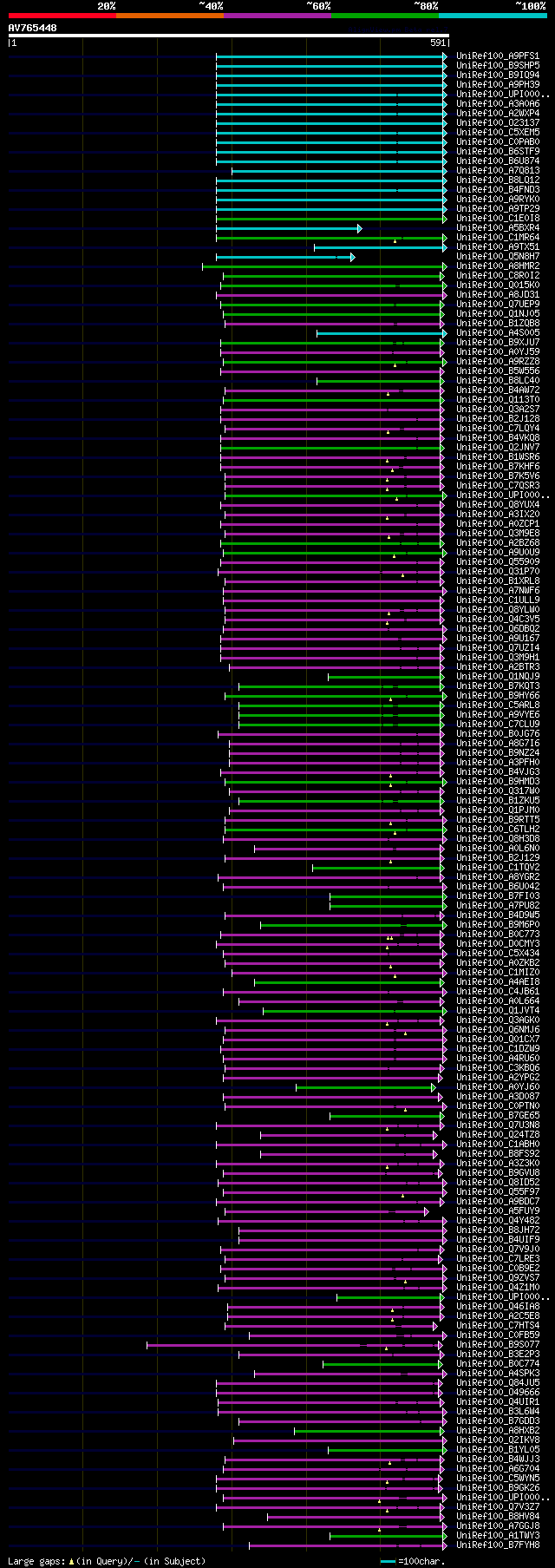555x1568 pixels.
Task: Select the UniRef100_Q2JNV7 label
Action: (498, 447)
